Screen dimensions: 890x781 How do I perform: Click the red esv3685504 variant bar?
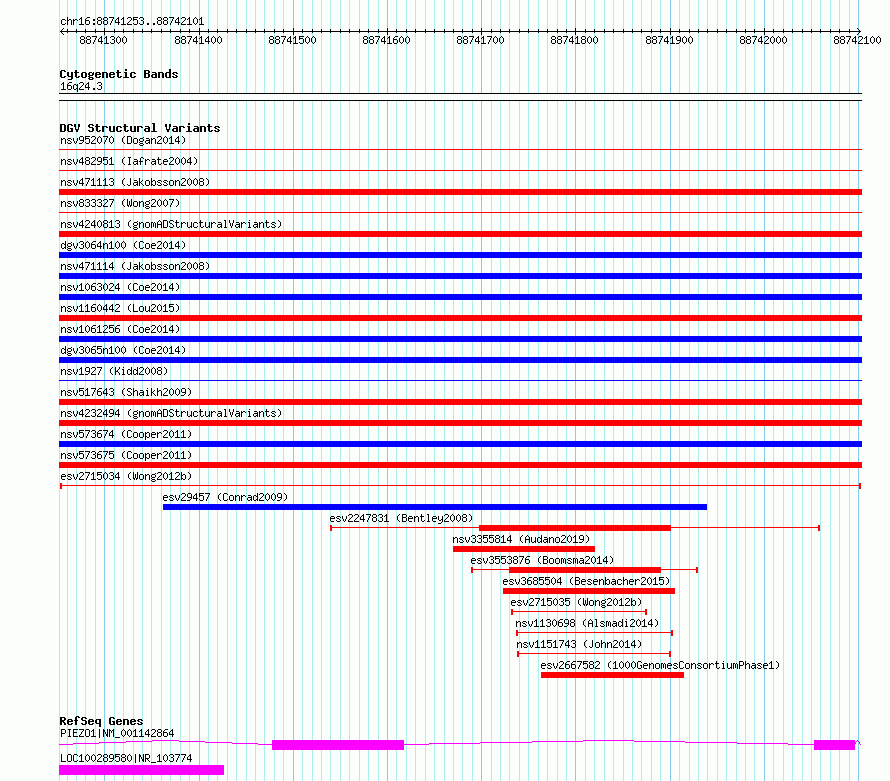(x=589, y=591)
